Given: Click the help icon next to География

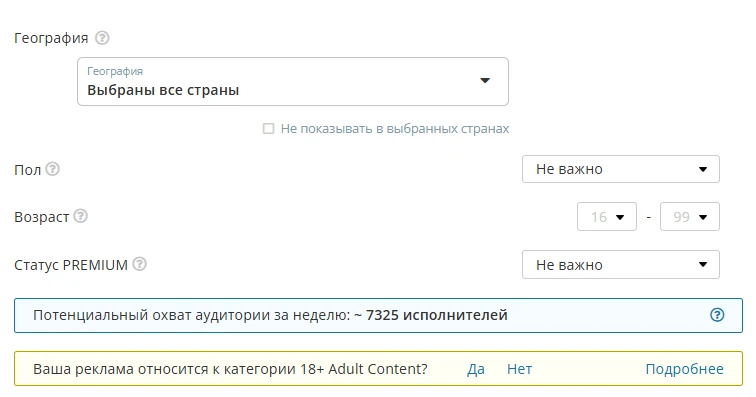Looking at the screenshot, I should [102, 38].
